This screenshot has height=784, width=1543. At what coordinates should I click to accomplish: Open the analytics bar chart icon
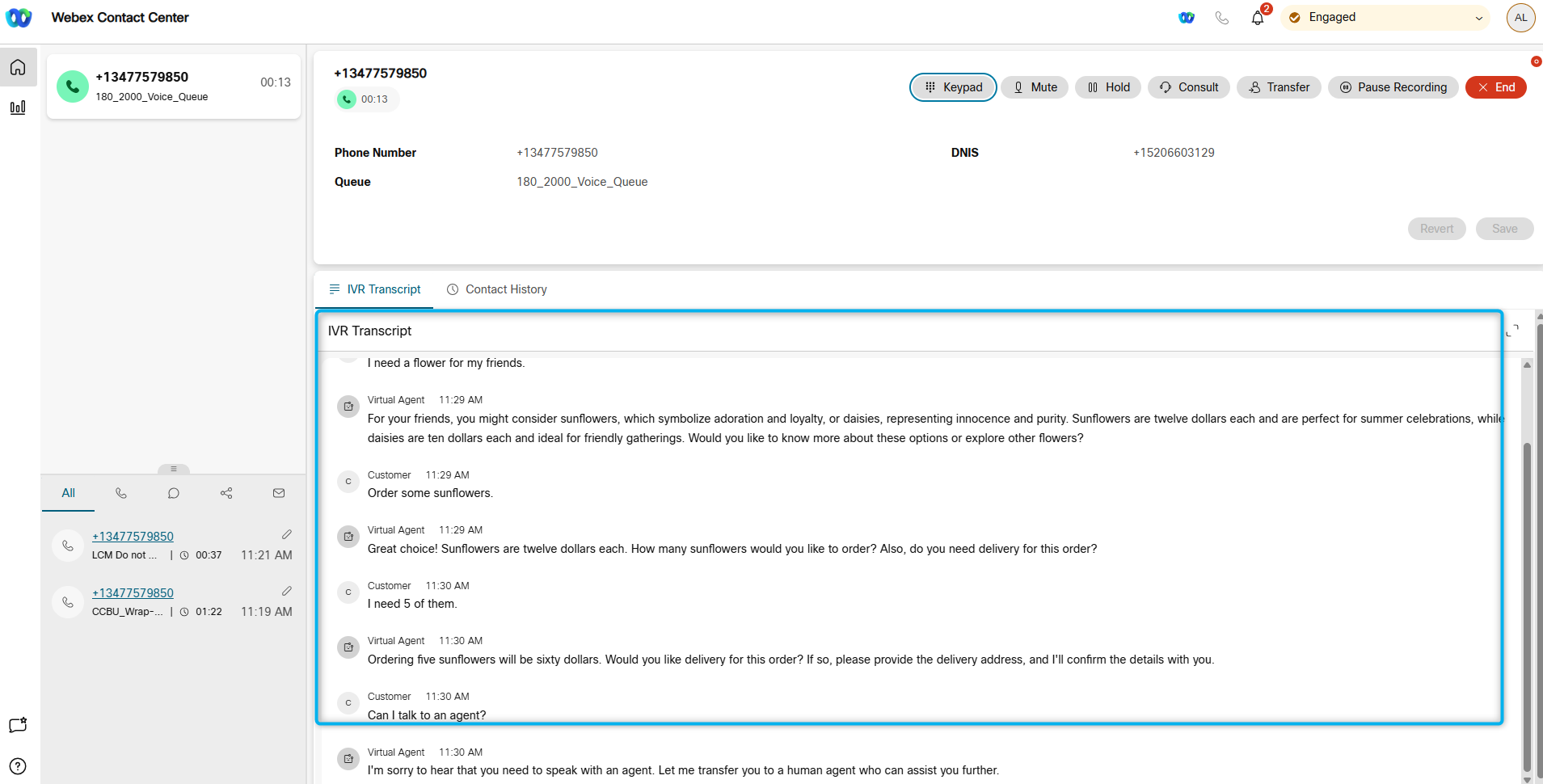point(18,107)
